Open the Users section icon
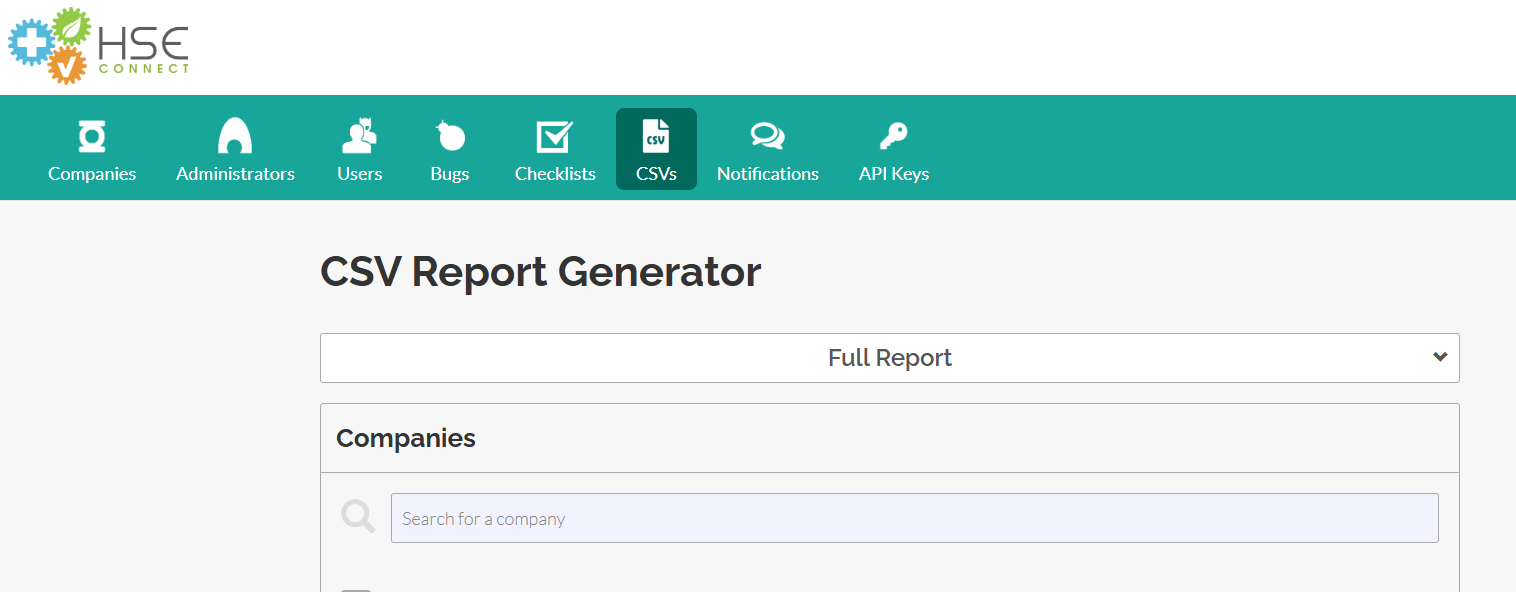Image resolution: width=1516 pixels, height=592 pixels. pyautogui.click(x=359, y=136)
